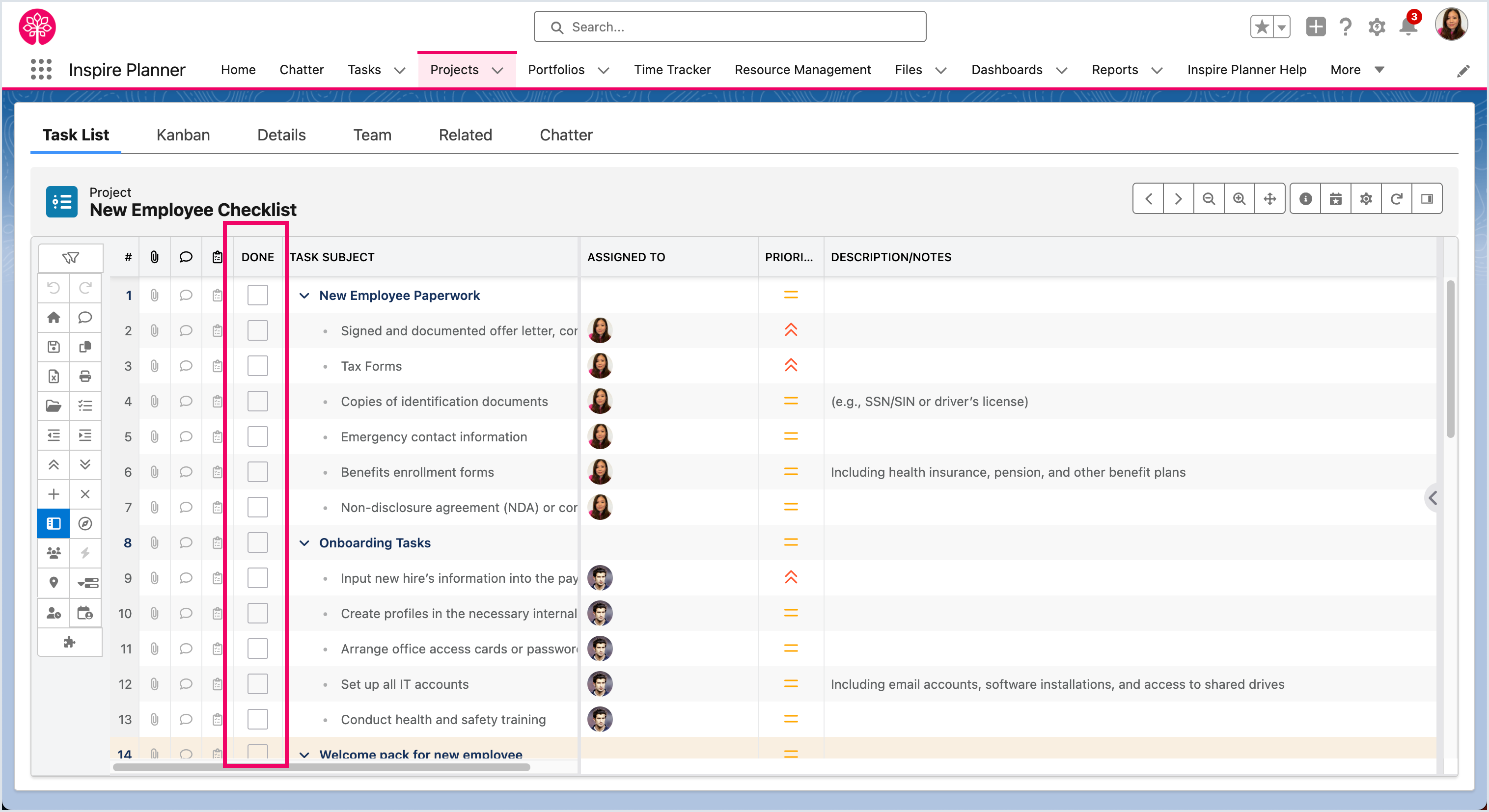Click in the Search field
The width and height of the screenshot is (1489, 812).
729,27
